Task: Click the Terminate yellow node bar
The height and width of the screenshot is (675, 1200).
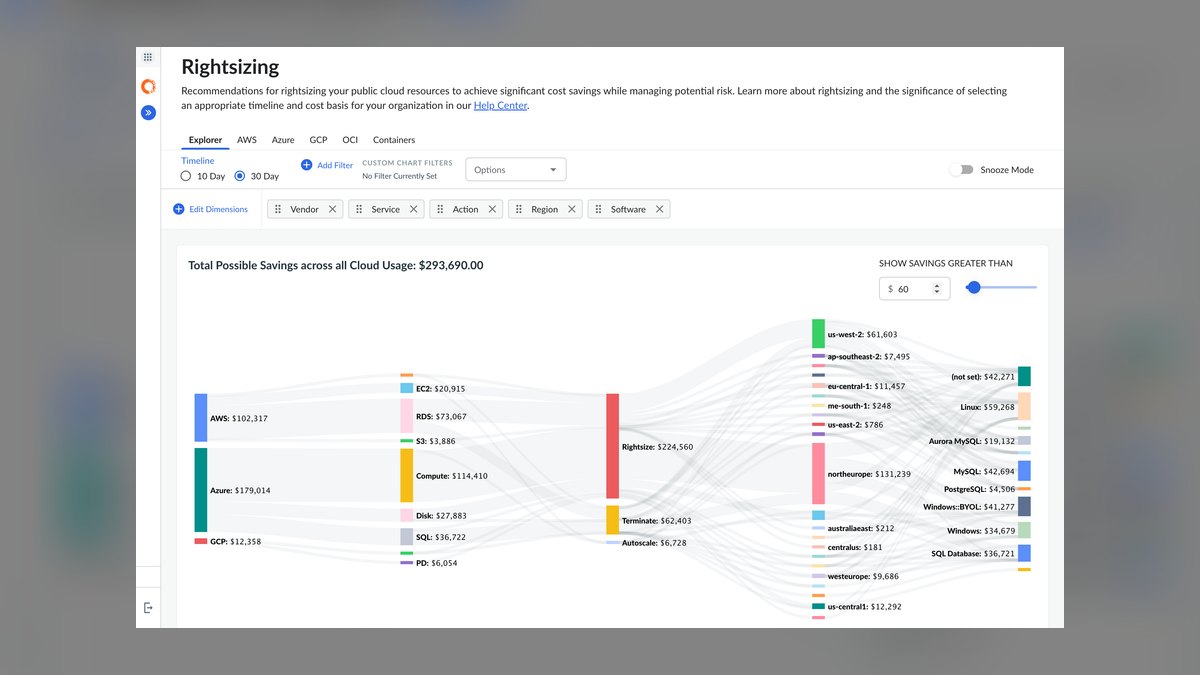Action: 613,520
